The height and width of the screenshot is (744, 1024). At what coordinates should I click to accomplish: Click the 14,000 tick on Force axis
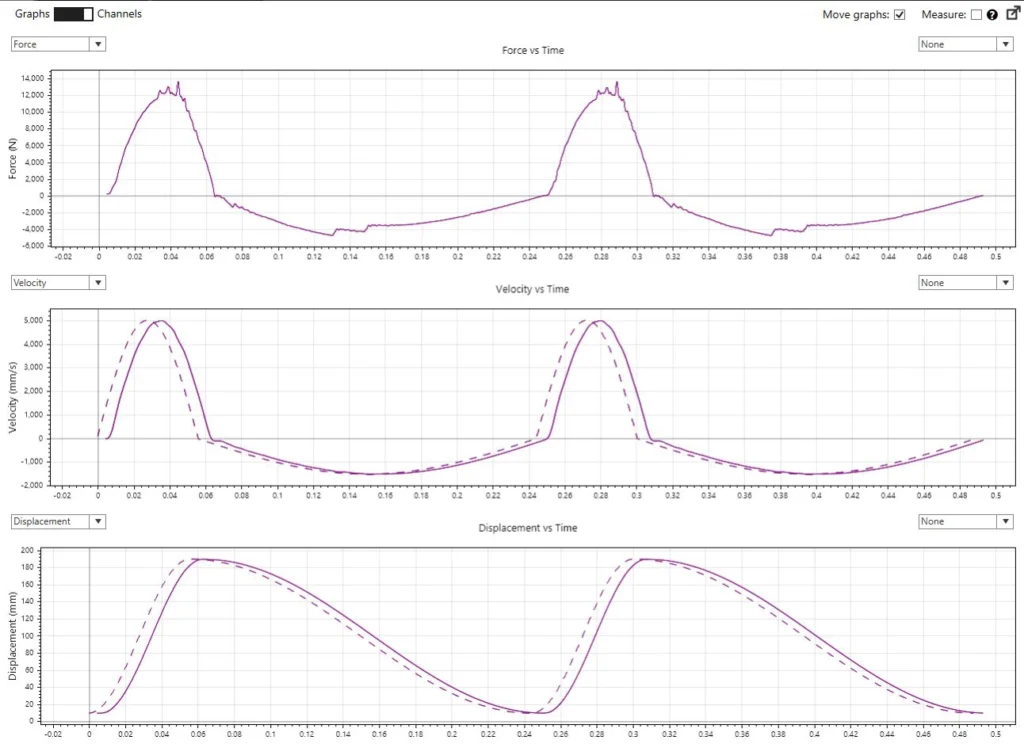(x=33, y=78)
